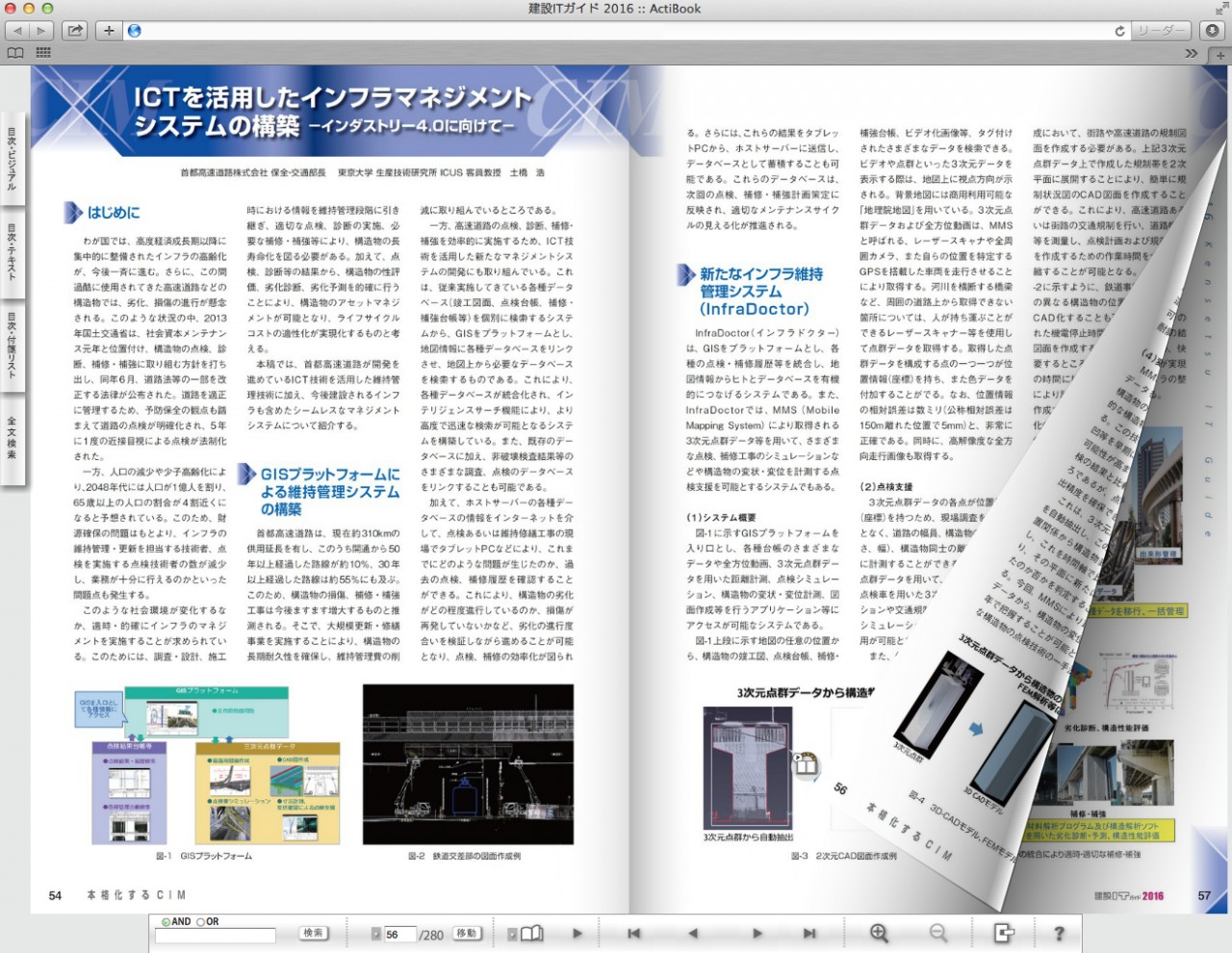1232x953 pixels.
Task: Click the page number field showing 56
Action: coord(398,935)
